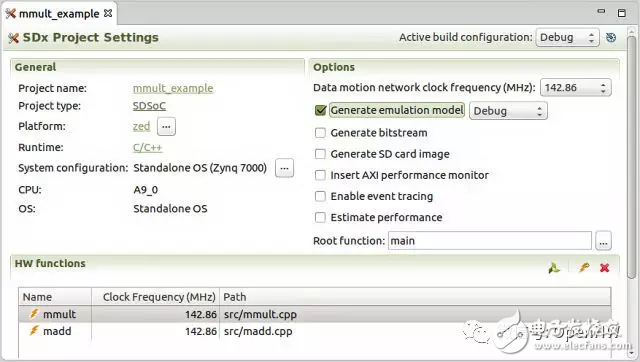Open Active build configuration dropdown
This screenshot has height=362, width=640.
pos(567,38)
